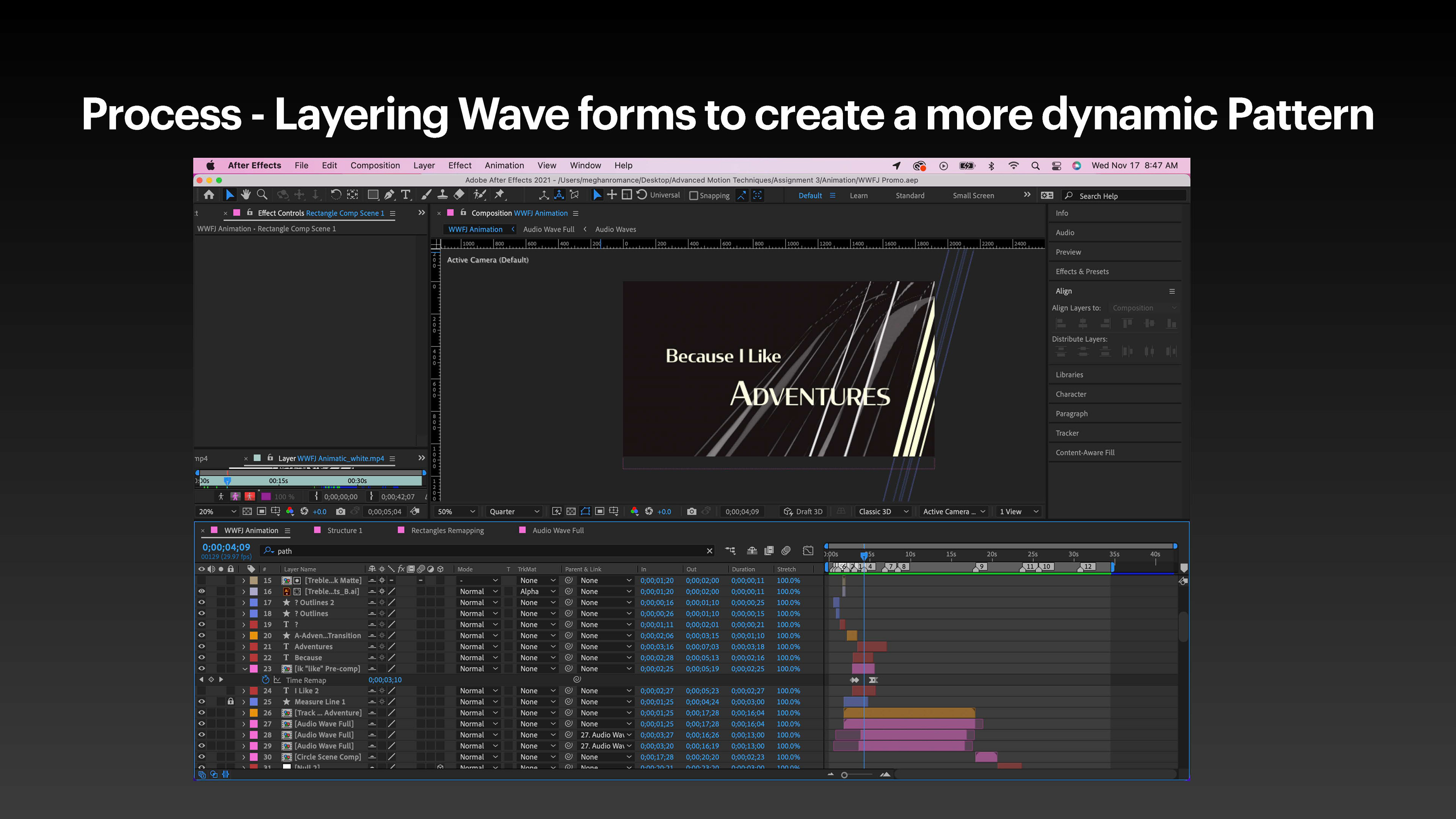Open the 50% magnification dropdown

click(456, 511)
